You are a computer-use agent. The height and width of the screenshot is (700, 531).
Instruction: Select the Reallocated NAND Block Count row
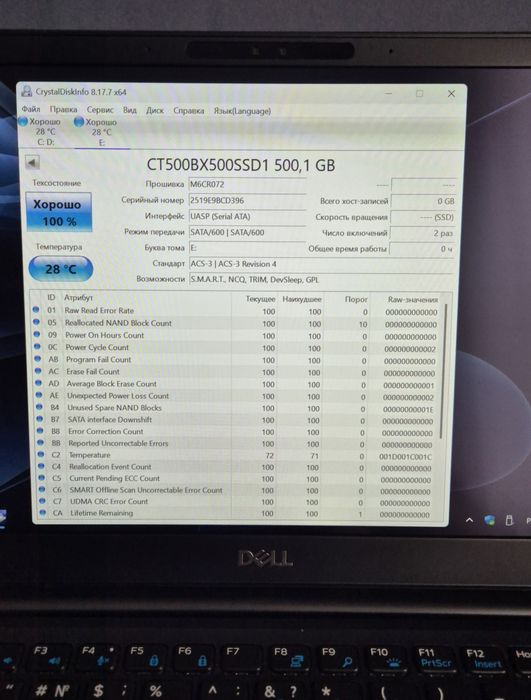(x=236, y=323)
